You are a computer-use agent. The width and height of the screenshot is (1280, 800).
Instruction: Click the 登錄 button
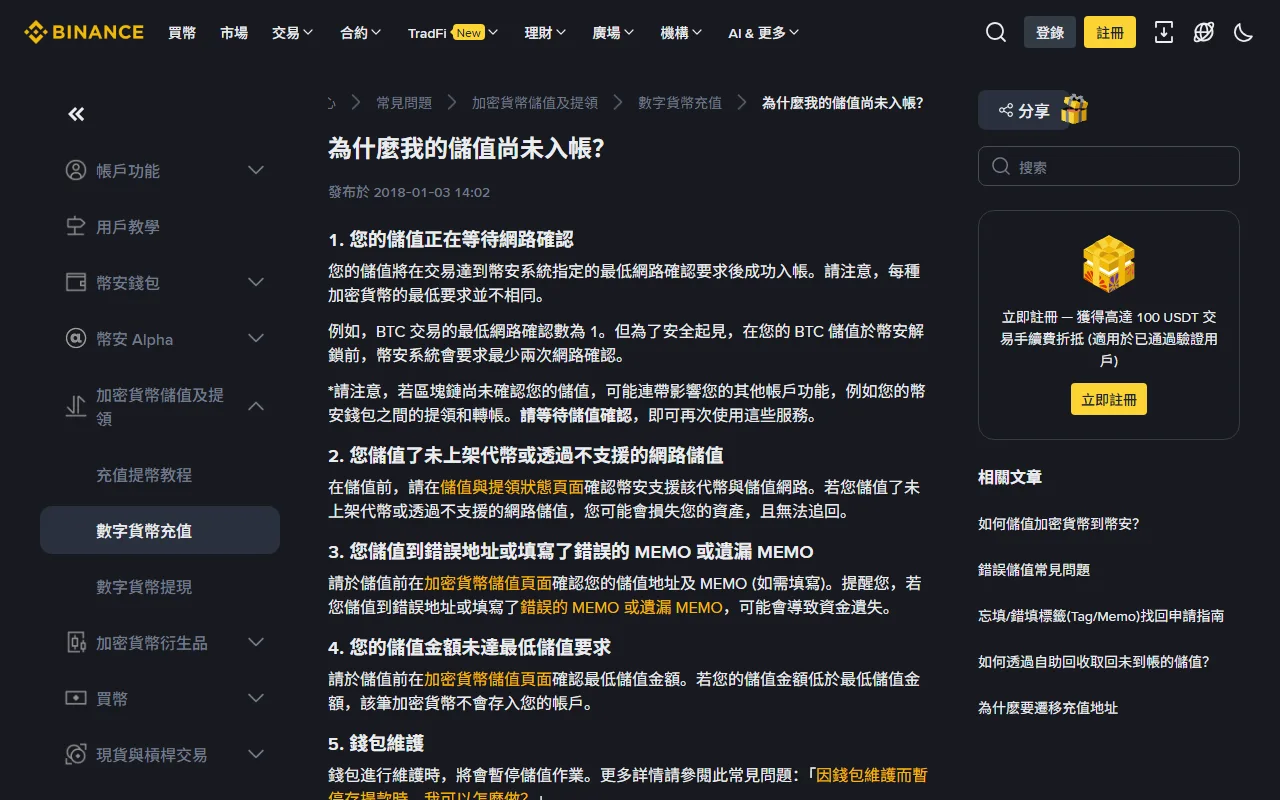click(1050, 32)
